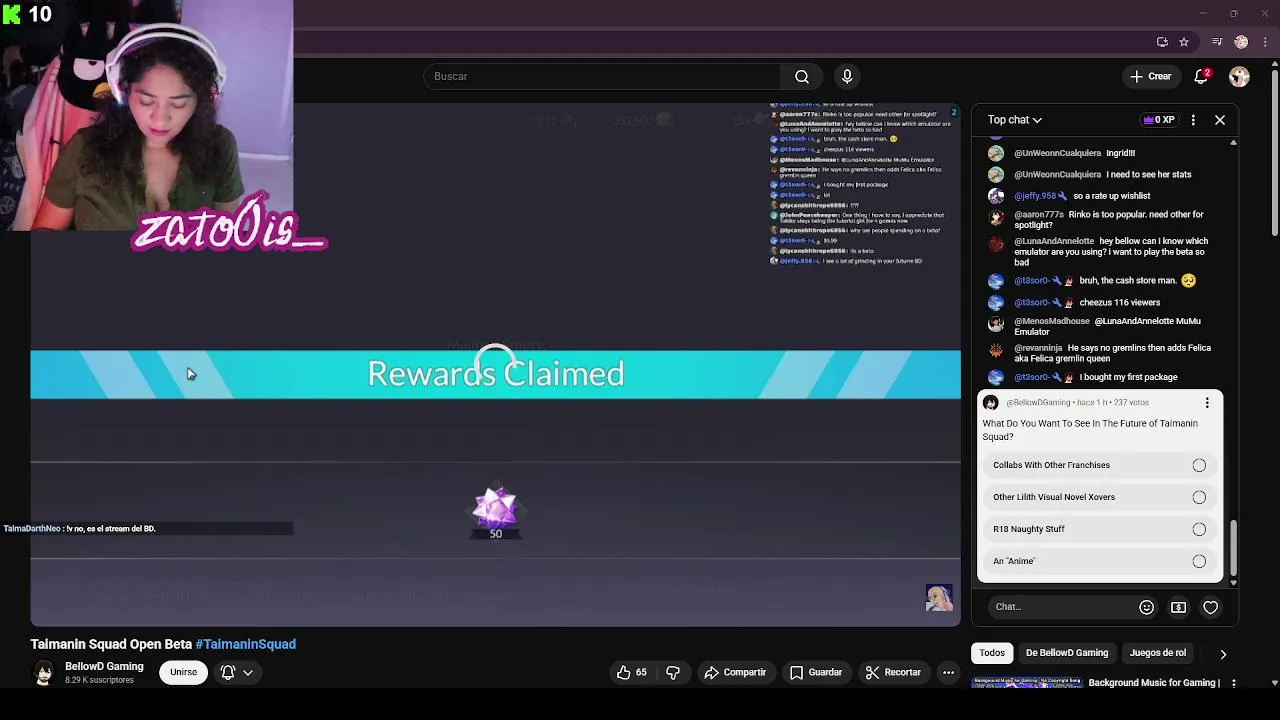Click the live chat scrollbar thumb
Image resolution: width=1280 pixels, height=720 pixels.
click(x=1233, y=548)
